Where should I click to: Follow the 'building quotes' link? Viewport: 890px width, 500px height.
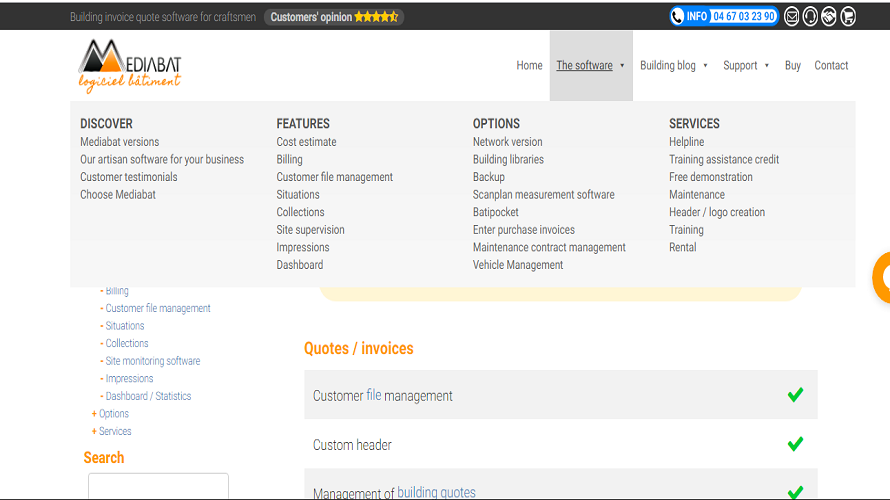436,492
